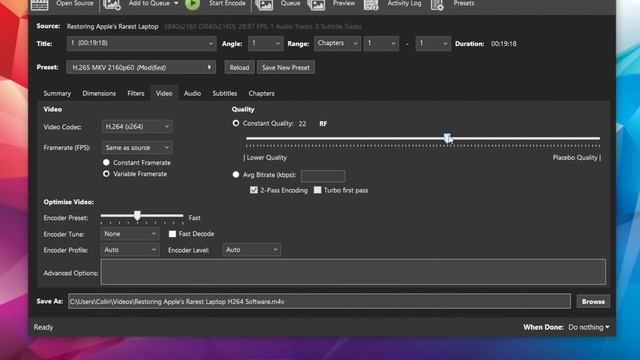
Task: Select Variable Framerate radio button
Action: [x=106, y=174]
